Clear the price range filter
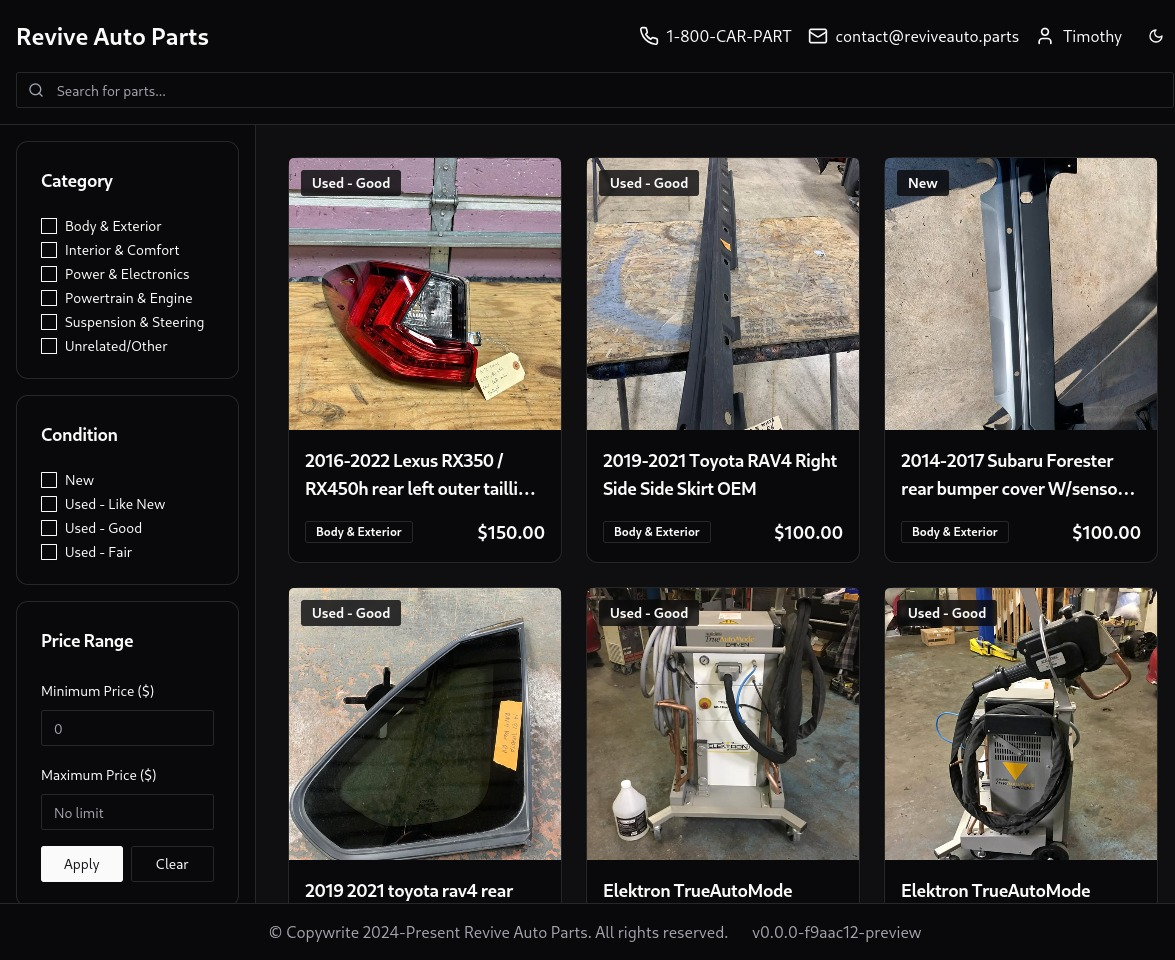Image resolution: width=1175 pixels, height=960 pixels. point(172,864)
